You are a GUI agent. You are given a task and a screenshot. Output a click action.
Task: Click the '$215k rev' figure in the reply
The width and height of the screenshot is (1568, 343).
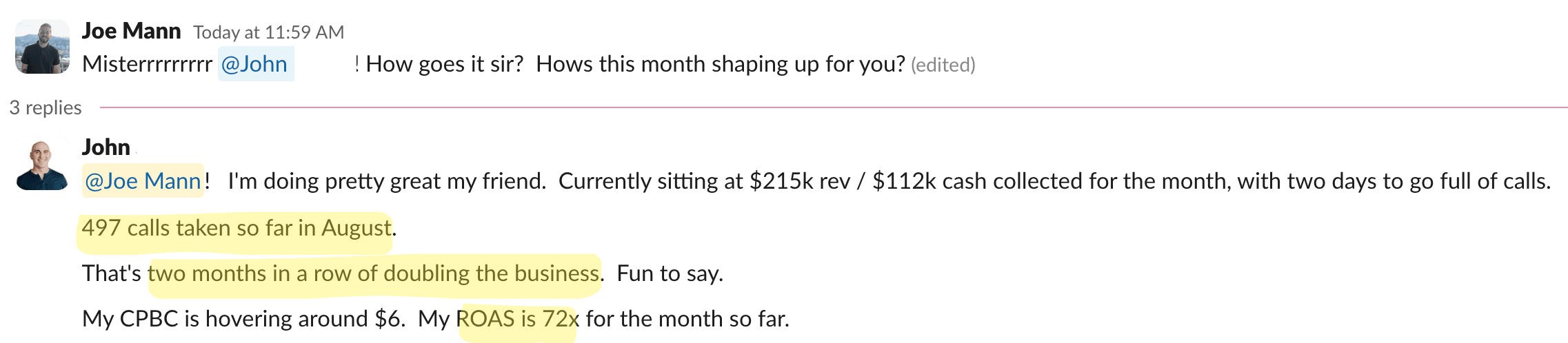(800, 181)
